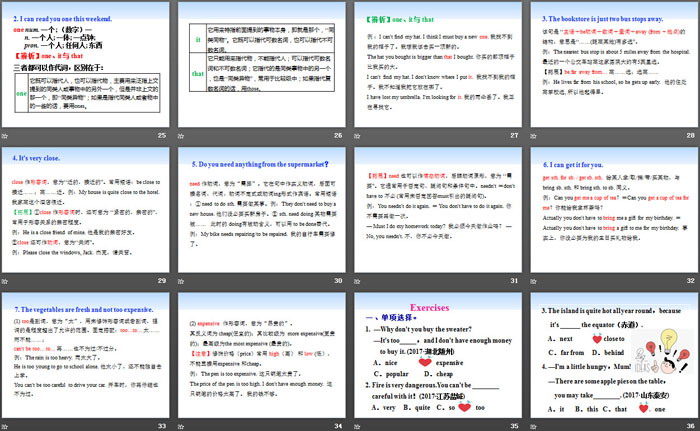Select slide 34 explaining 'expensive'

pyautogui.click(x=262, y=355)
